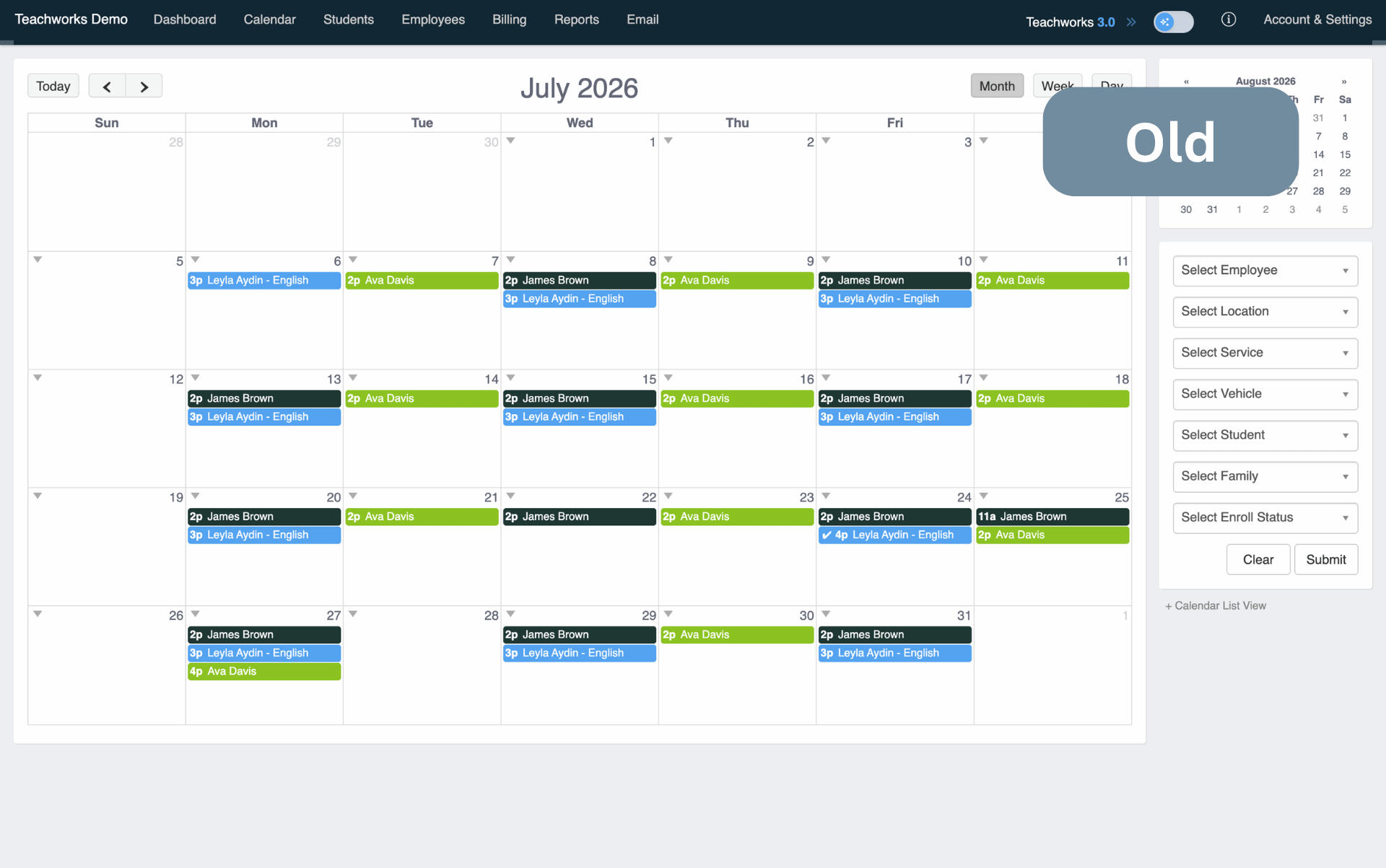1386x868 pixels.
Task: Open the Students menu item
Action: click(349, 19)
